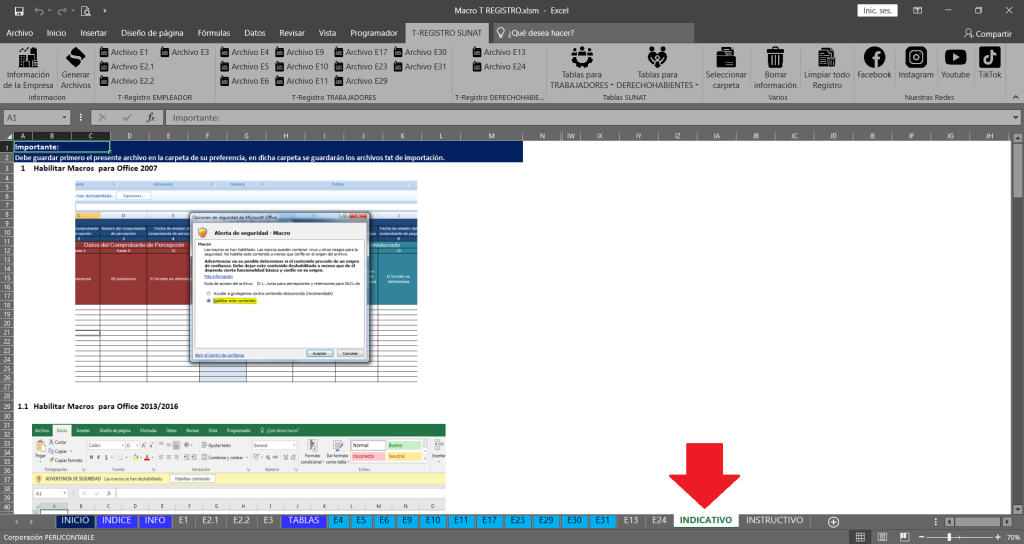Open Archivo E23 in ribbon

[x=361, y=67]
